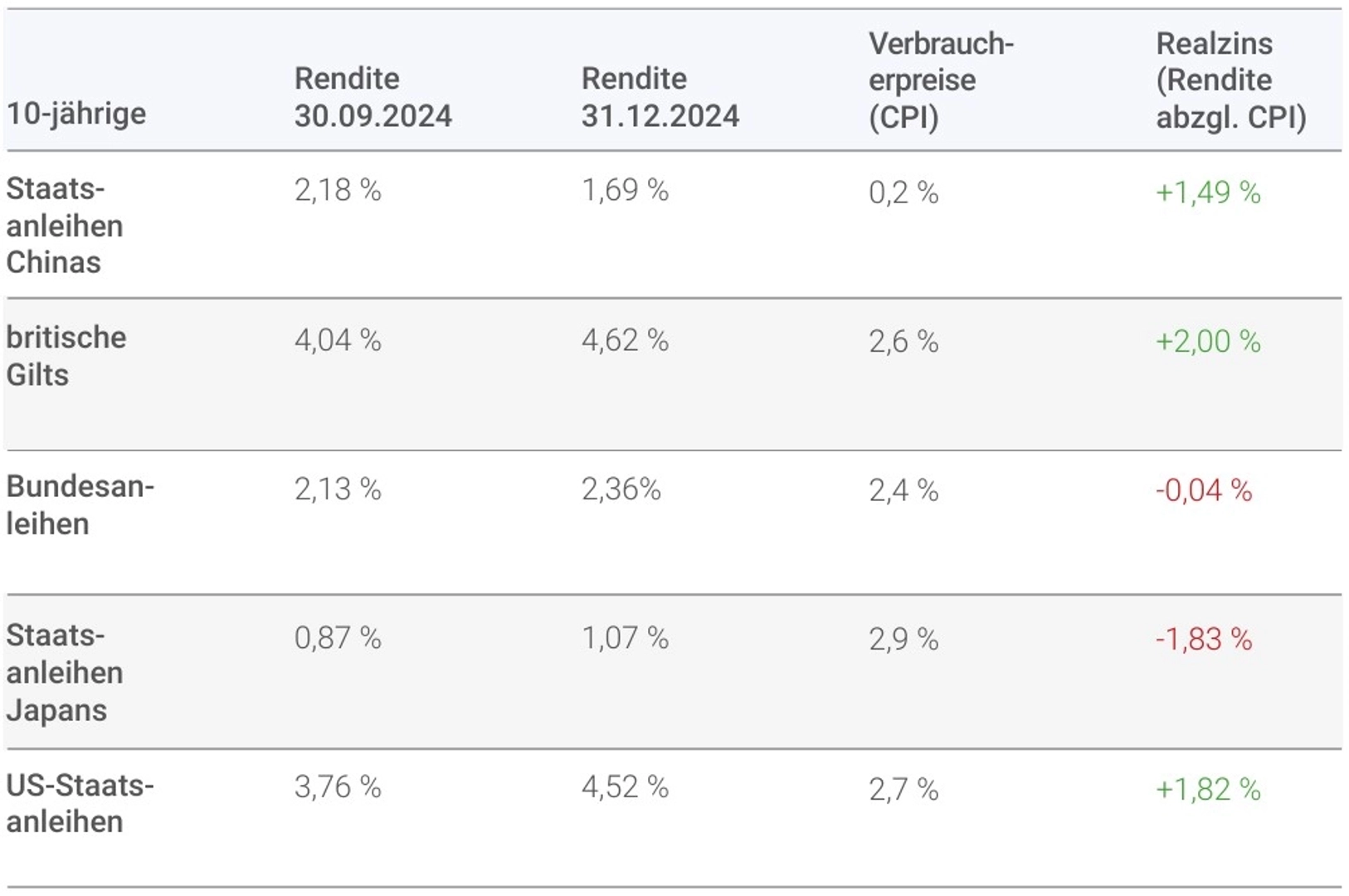
Task: Click the "Staatsanleihen Japans" row label
Action: [65, 673]
